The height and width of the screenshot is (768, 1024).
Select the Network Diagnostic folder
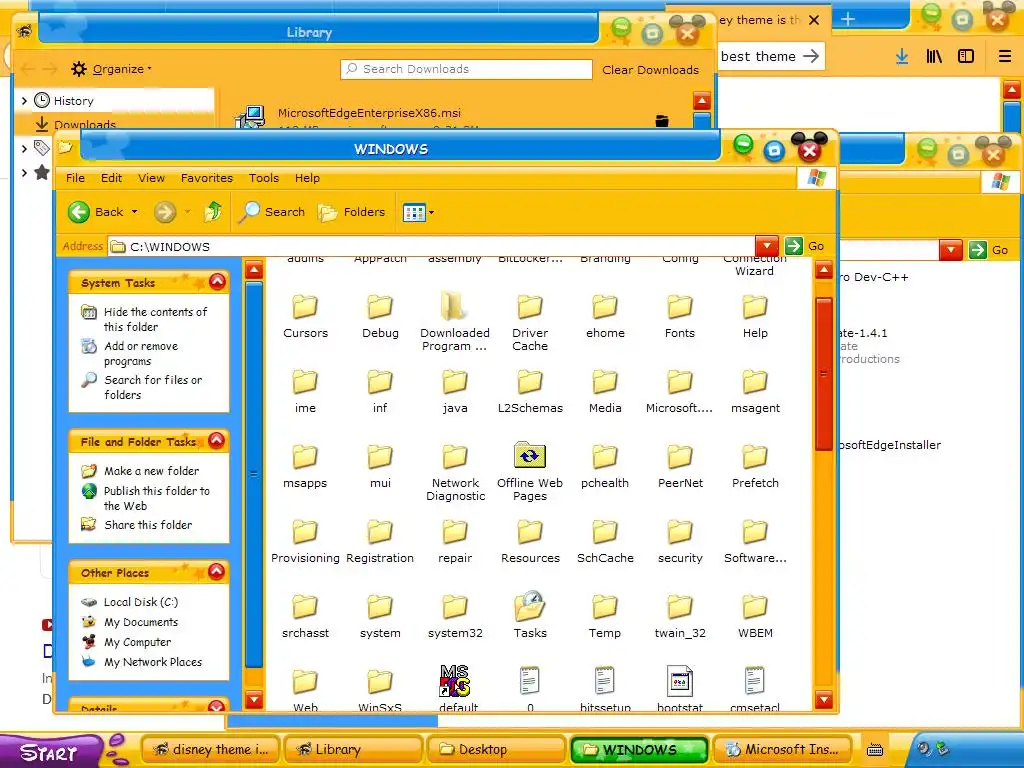(455, 472)
